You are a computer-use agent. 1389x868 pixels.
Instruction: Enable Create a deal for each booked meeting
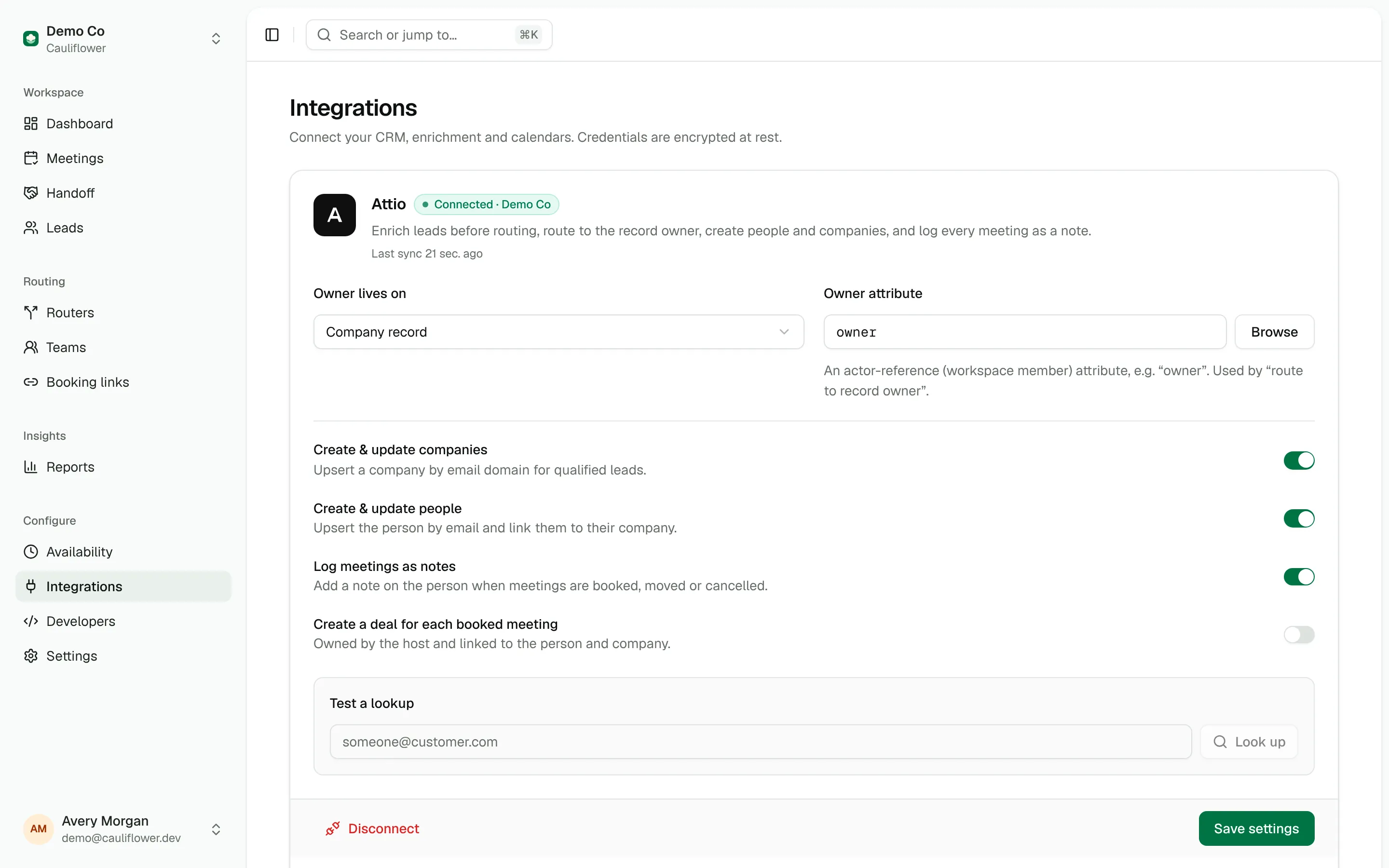(x=1299, y=634)
